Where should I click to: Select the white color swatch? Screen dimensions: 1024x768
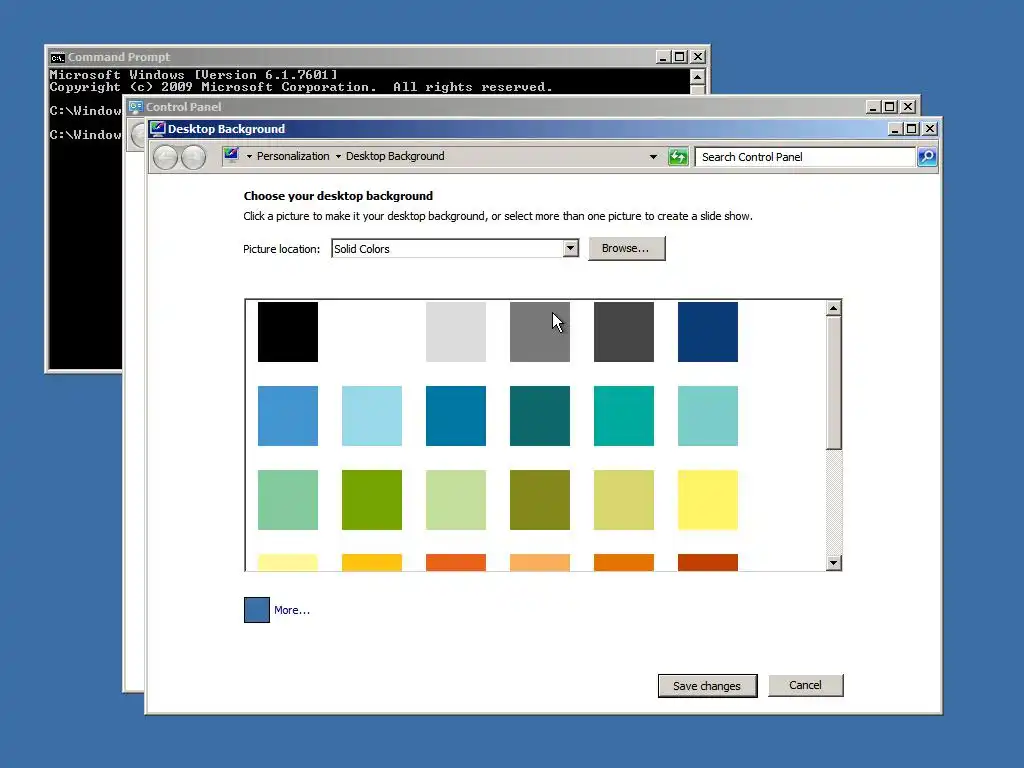click(x=372, y=332)
